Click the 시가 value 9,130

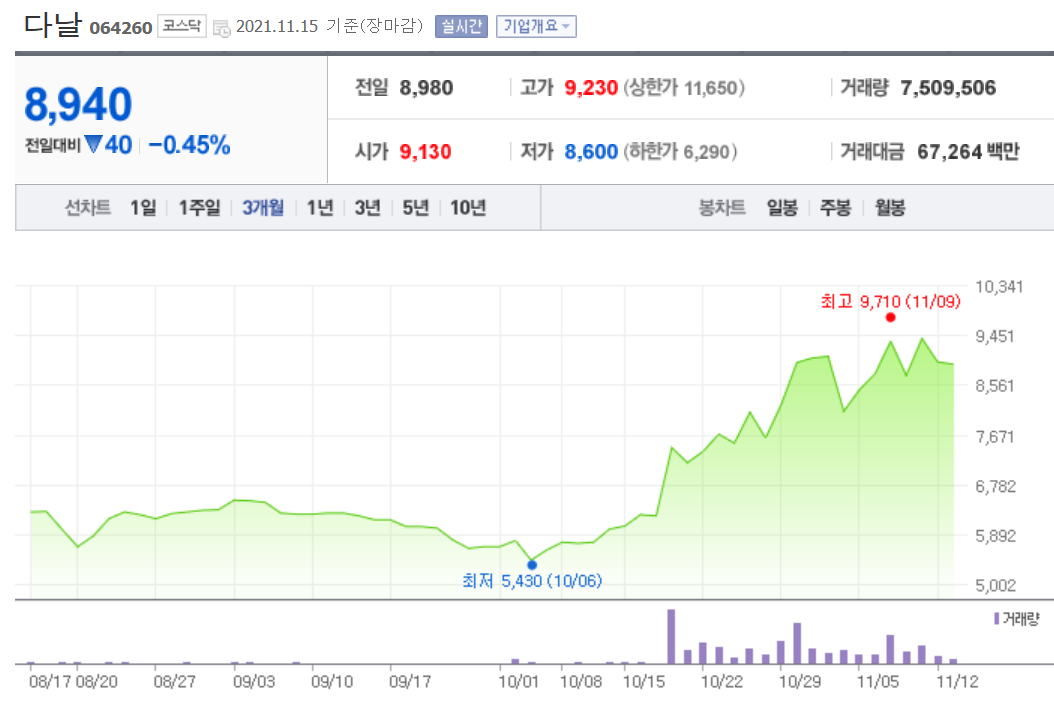[x=425, y=152]
